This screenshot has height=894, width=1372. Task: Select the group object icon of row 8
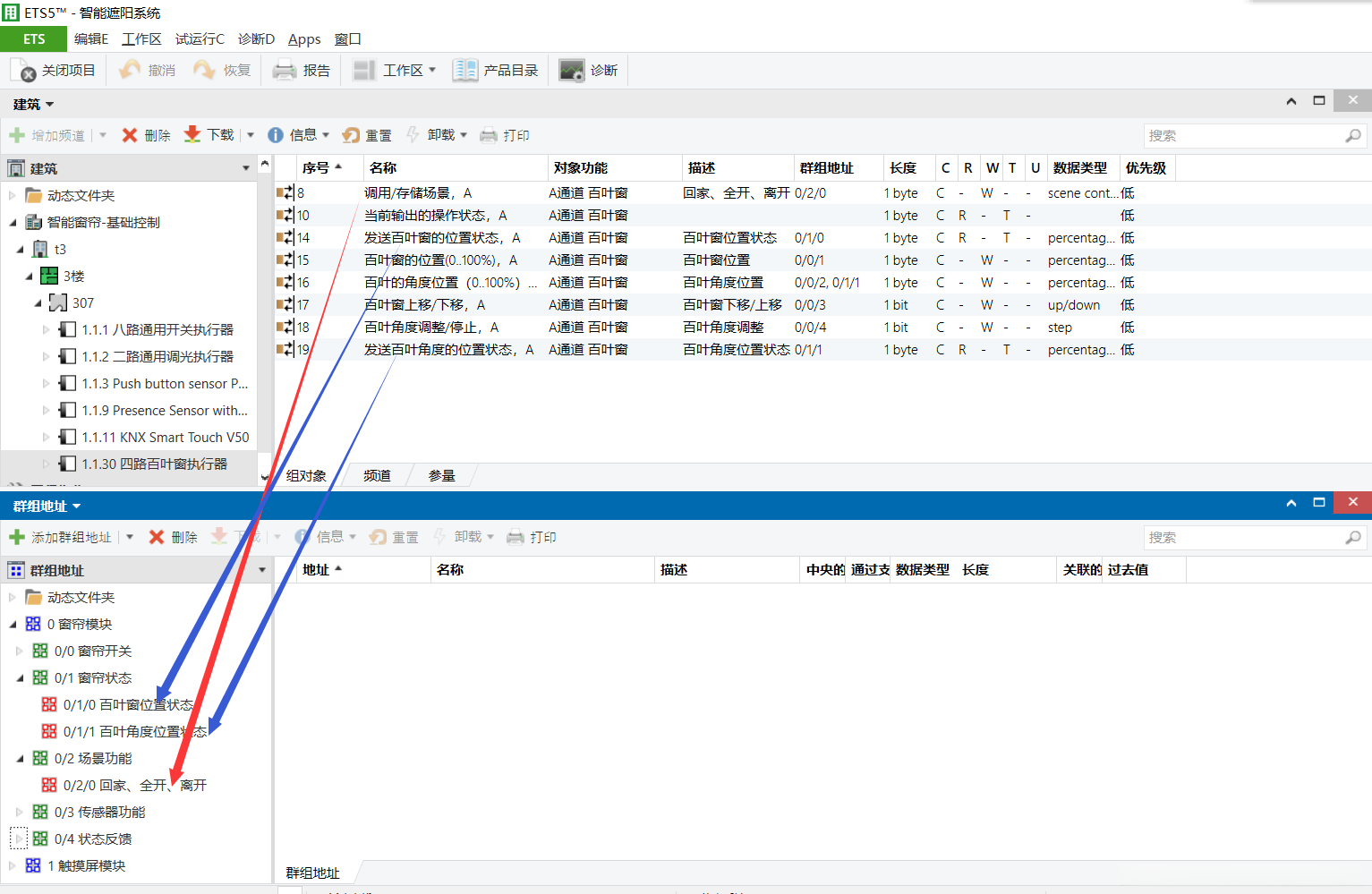tap(285, 192)
